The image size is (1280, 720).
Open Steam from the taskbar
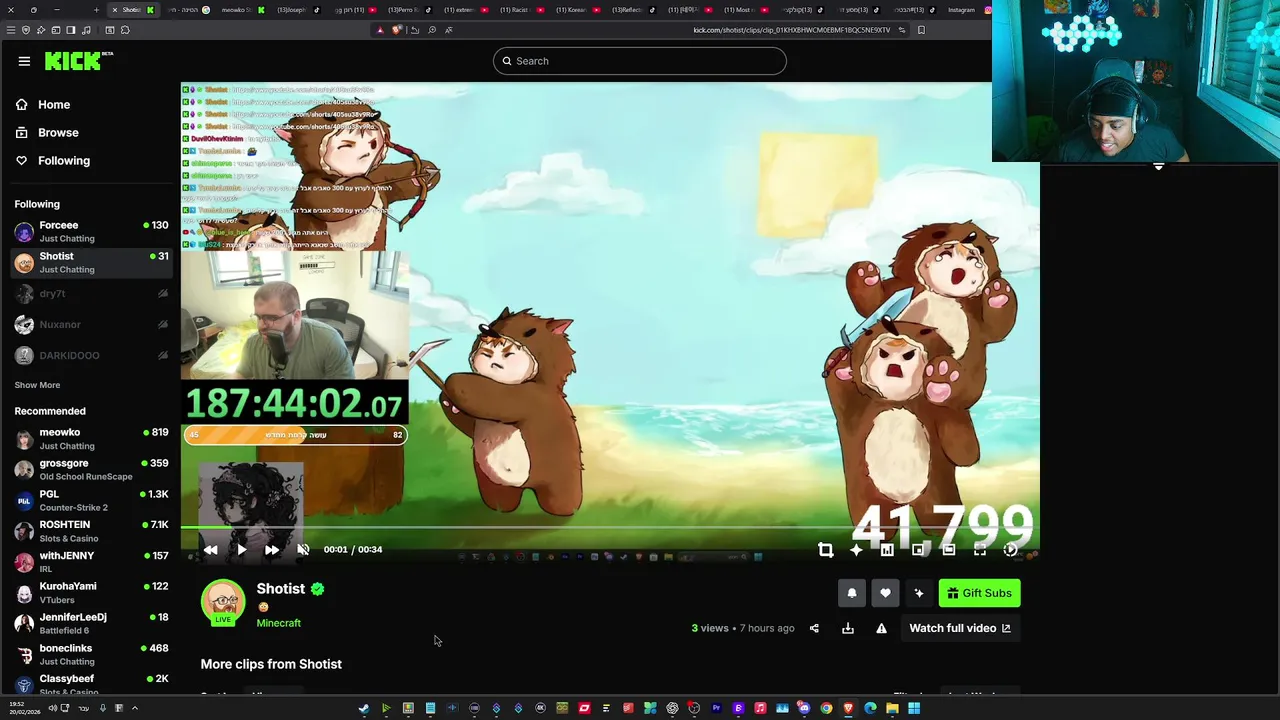(x=364, y=708)
